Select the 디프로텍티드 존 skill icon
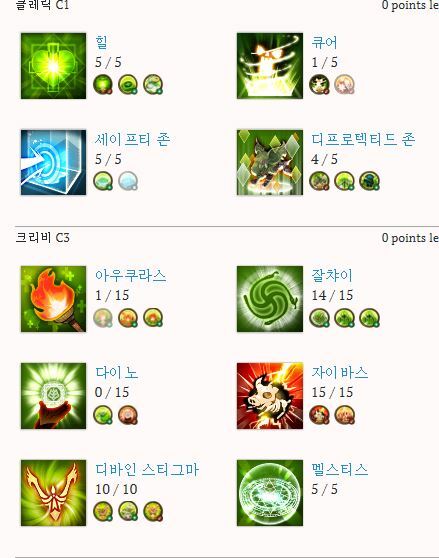Viewport: 439px width, 558px height. coord(270,162)
